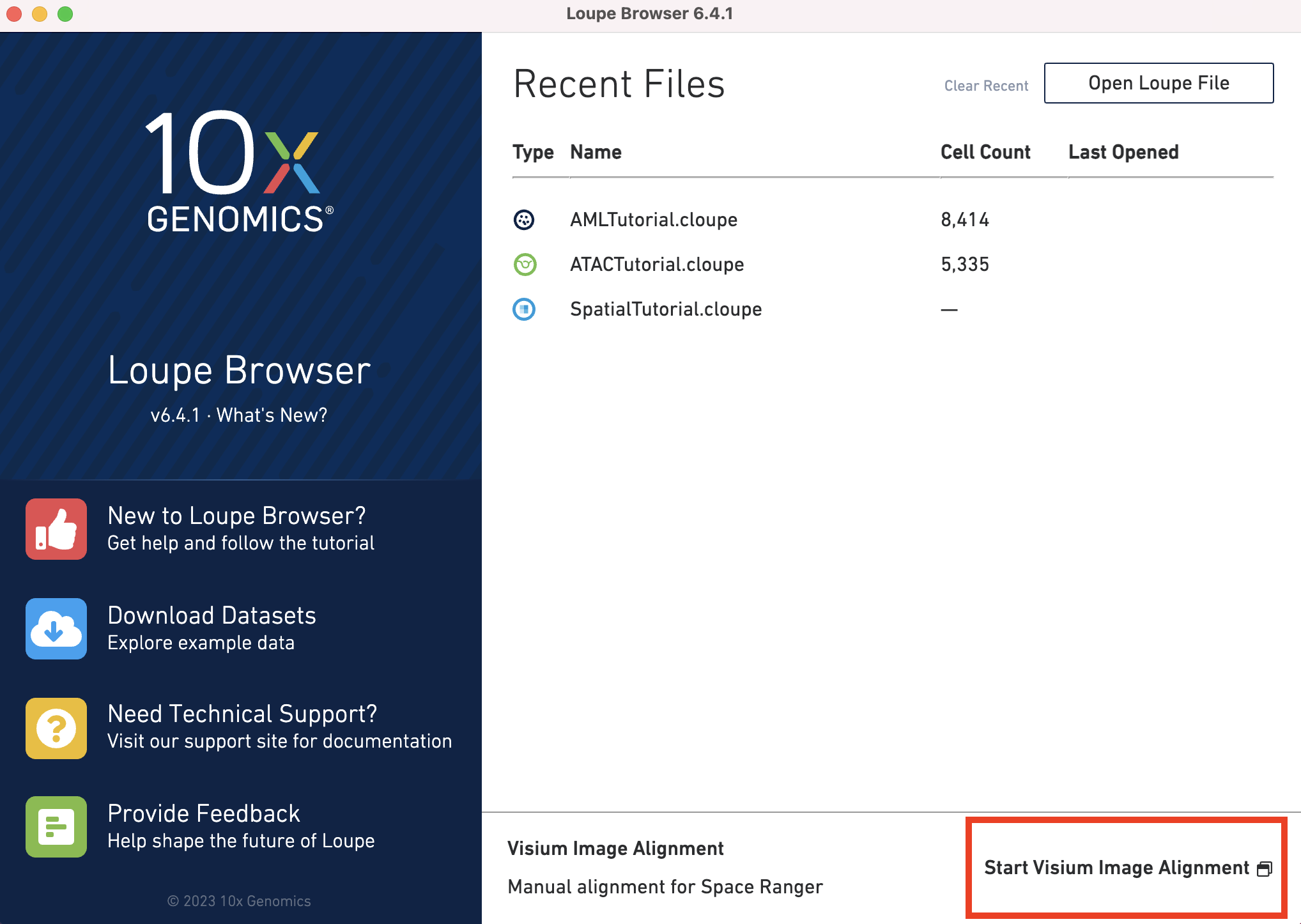Click the yellow minimize window button
Image resolution: width=1301 pixels, height=924 pixels.
click(x=40, y=14)
